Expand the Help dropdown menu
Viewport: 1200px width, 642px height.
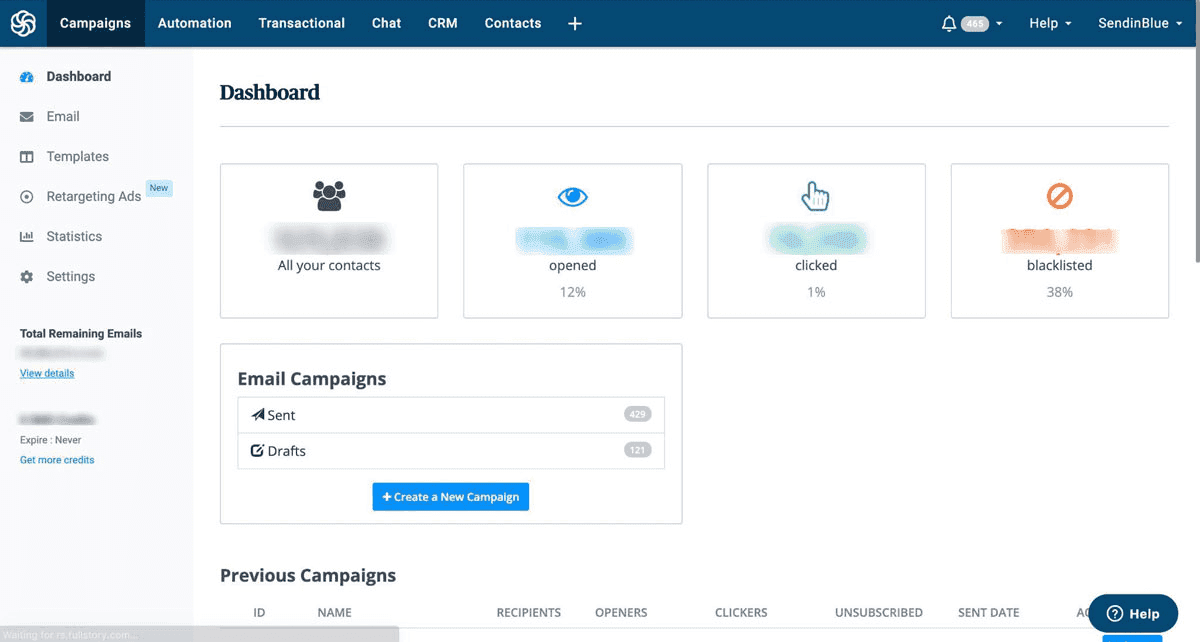pos(1048,22)
